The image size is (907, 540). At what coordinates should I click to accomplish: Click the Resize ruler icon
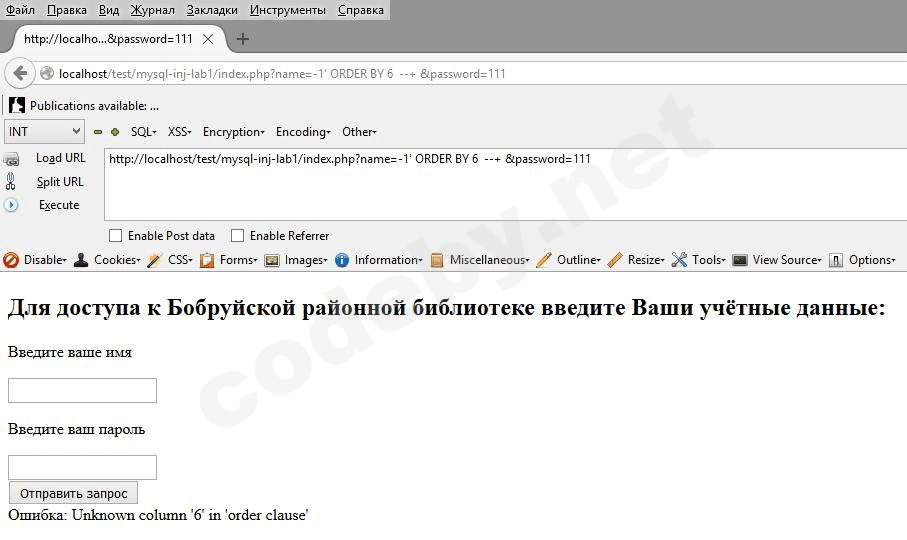tap(615, 260)
